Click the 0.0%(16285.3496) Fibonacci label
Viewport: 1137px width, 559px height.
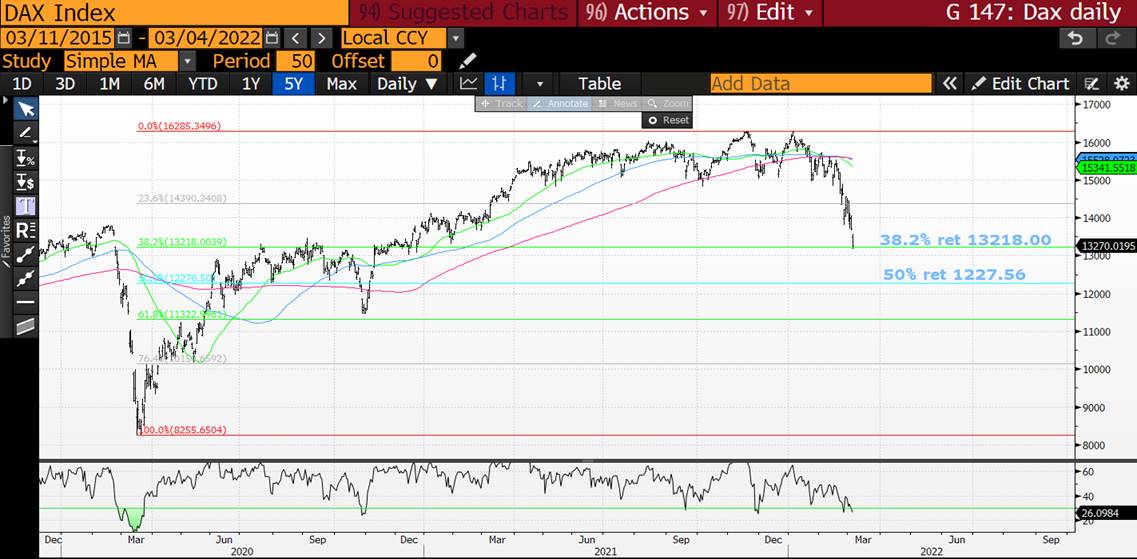(179, 126)
